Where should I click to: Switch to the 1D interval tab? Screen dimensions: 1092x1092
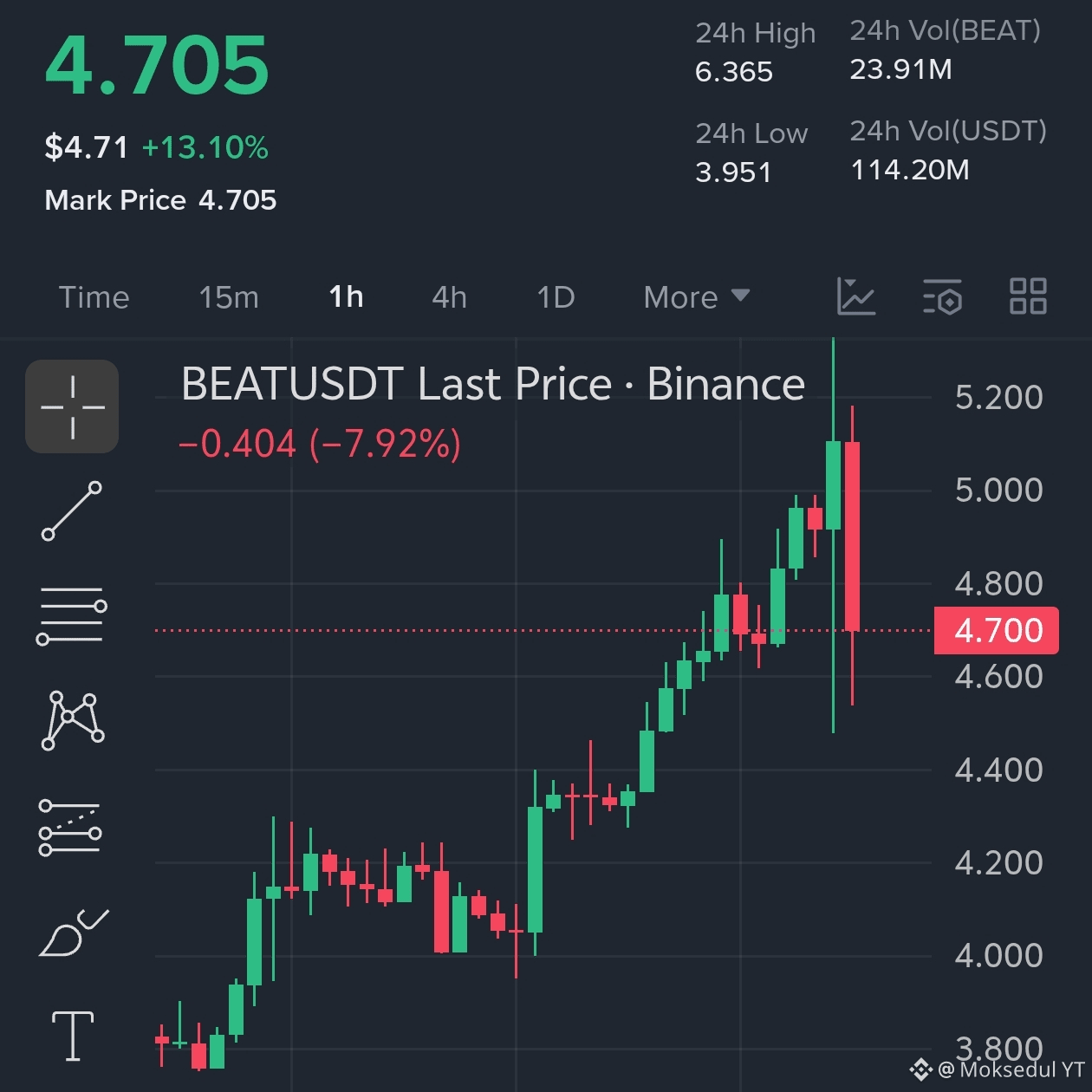pyautogui.click(x=556, y=297)
